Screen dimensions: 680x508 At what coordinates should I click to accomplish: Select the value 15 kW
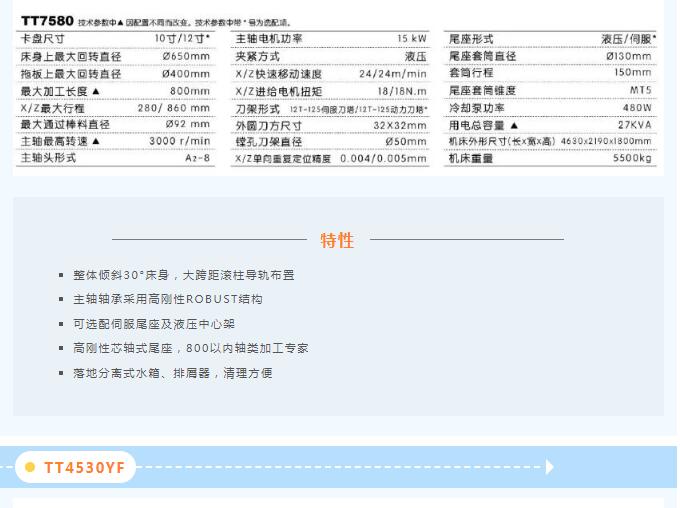[412, 39]
